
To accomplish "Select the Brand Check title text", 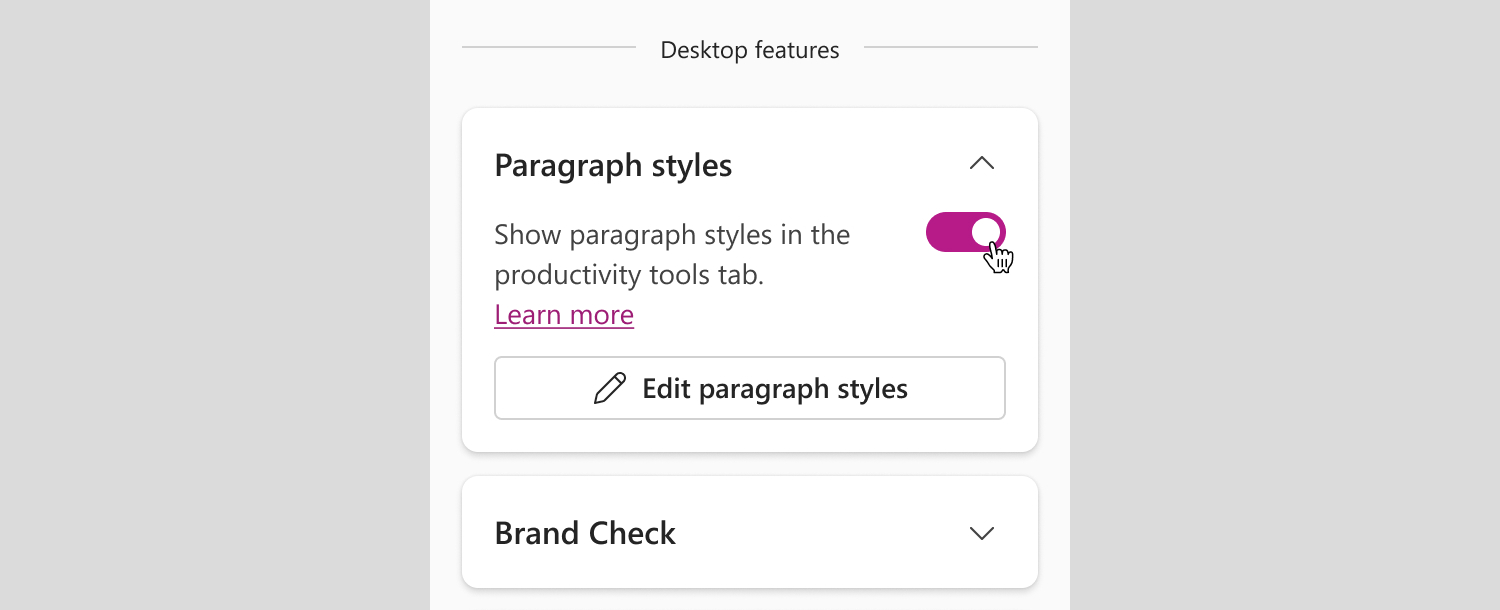I will [x=585, y=533].
